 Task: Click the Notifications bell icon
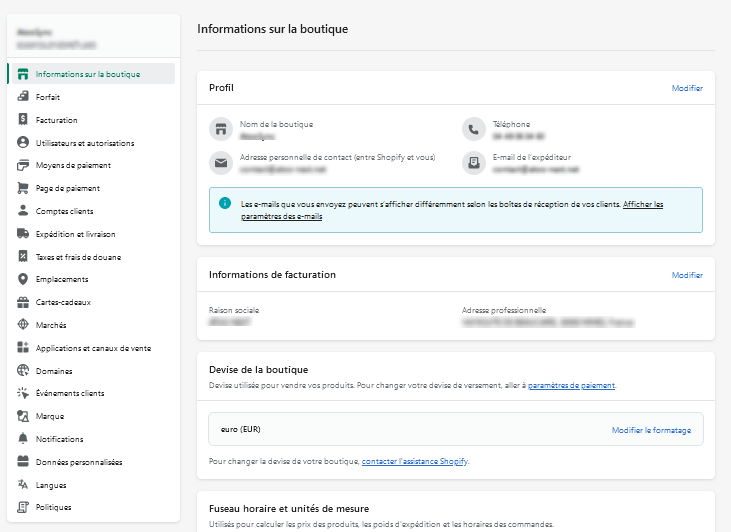point(23,439)
